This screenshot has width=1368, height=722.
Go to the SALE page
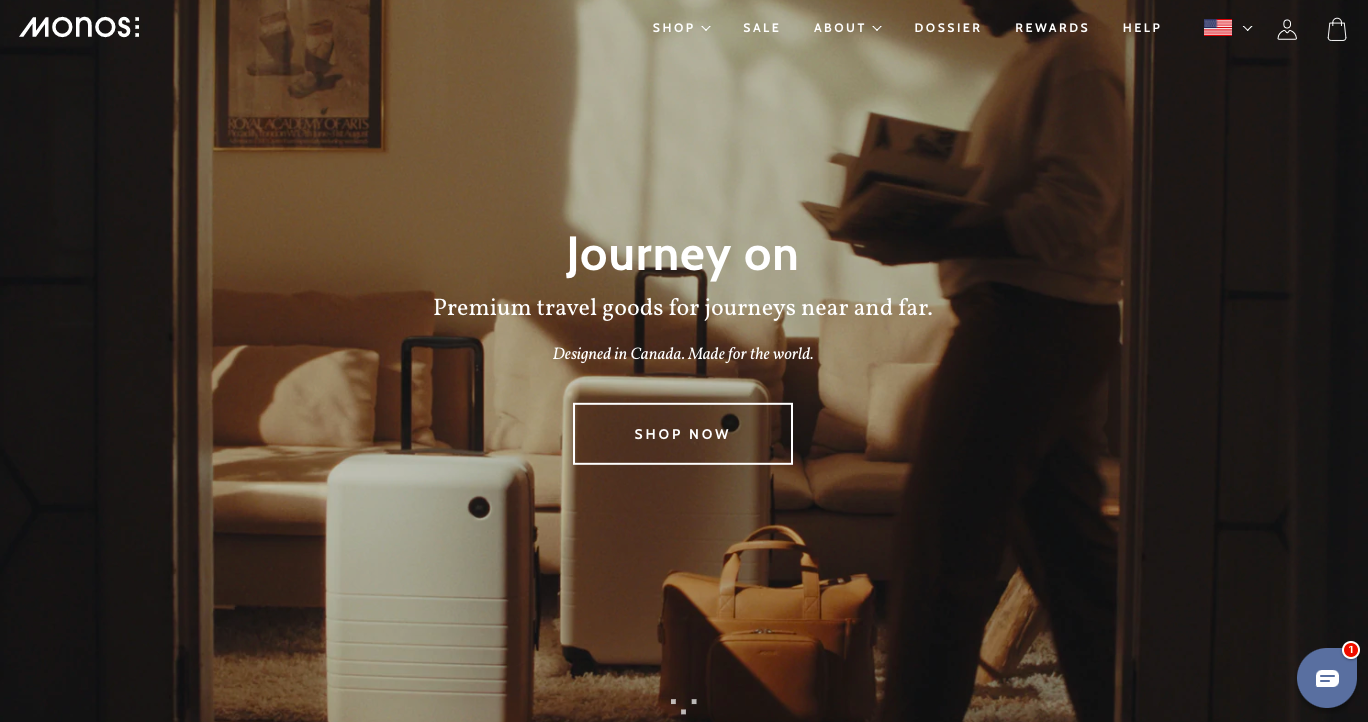tap(762, 28)
